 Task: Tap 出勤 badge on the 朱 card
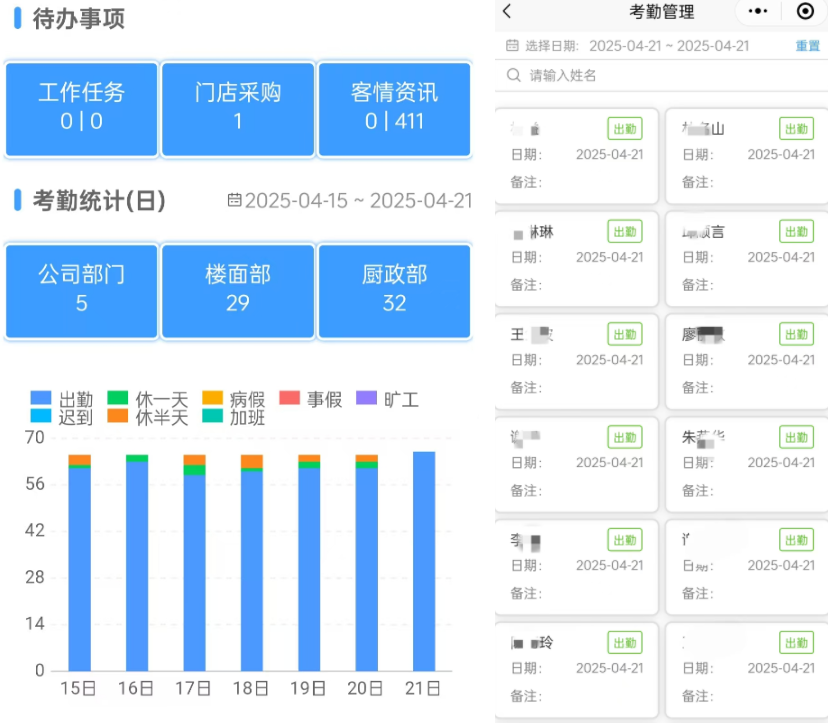[x=796, y=437]
